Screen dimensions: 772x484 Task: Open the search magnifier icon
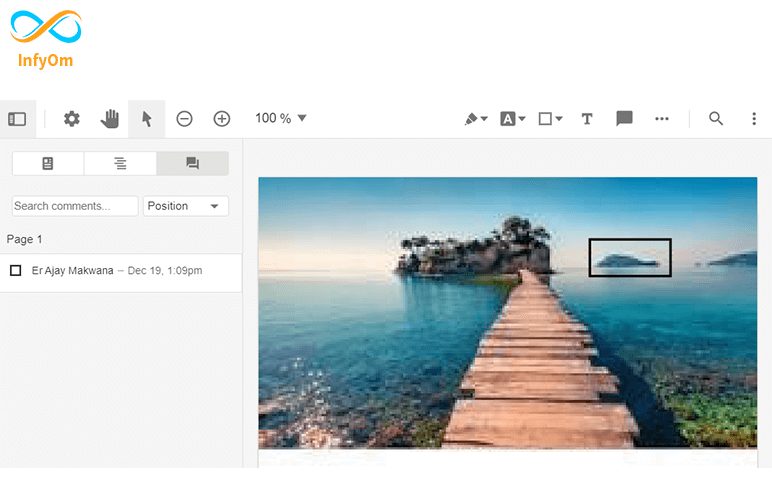coord(716,119)
